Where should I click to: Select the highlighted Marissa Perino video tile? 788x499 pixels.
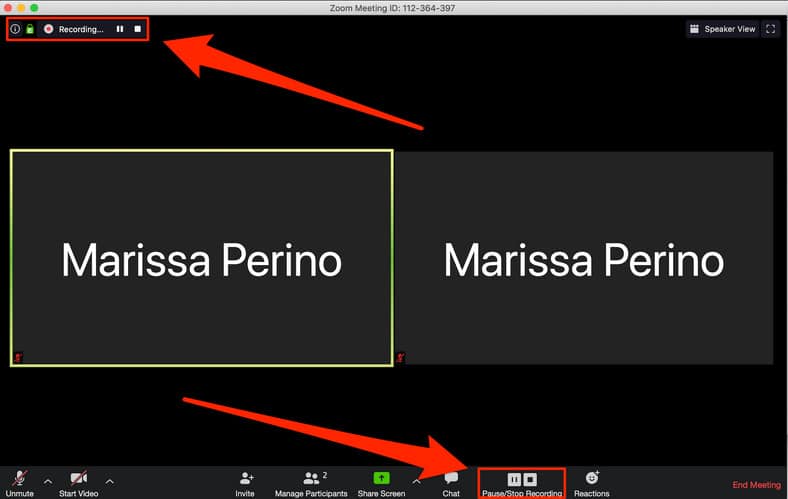[202, 258]
